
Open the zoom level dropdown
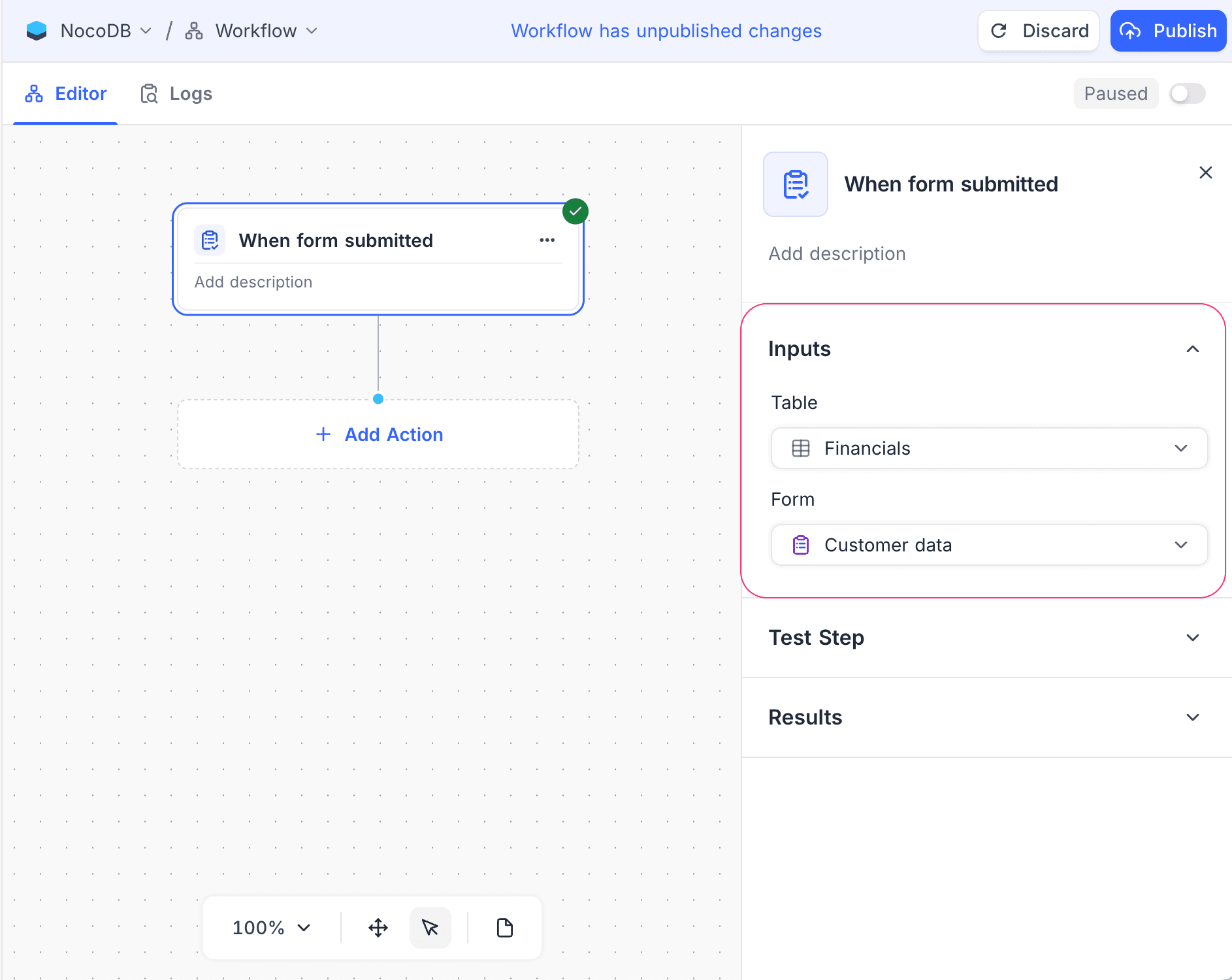coord(269,928)
